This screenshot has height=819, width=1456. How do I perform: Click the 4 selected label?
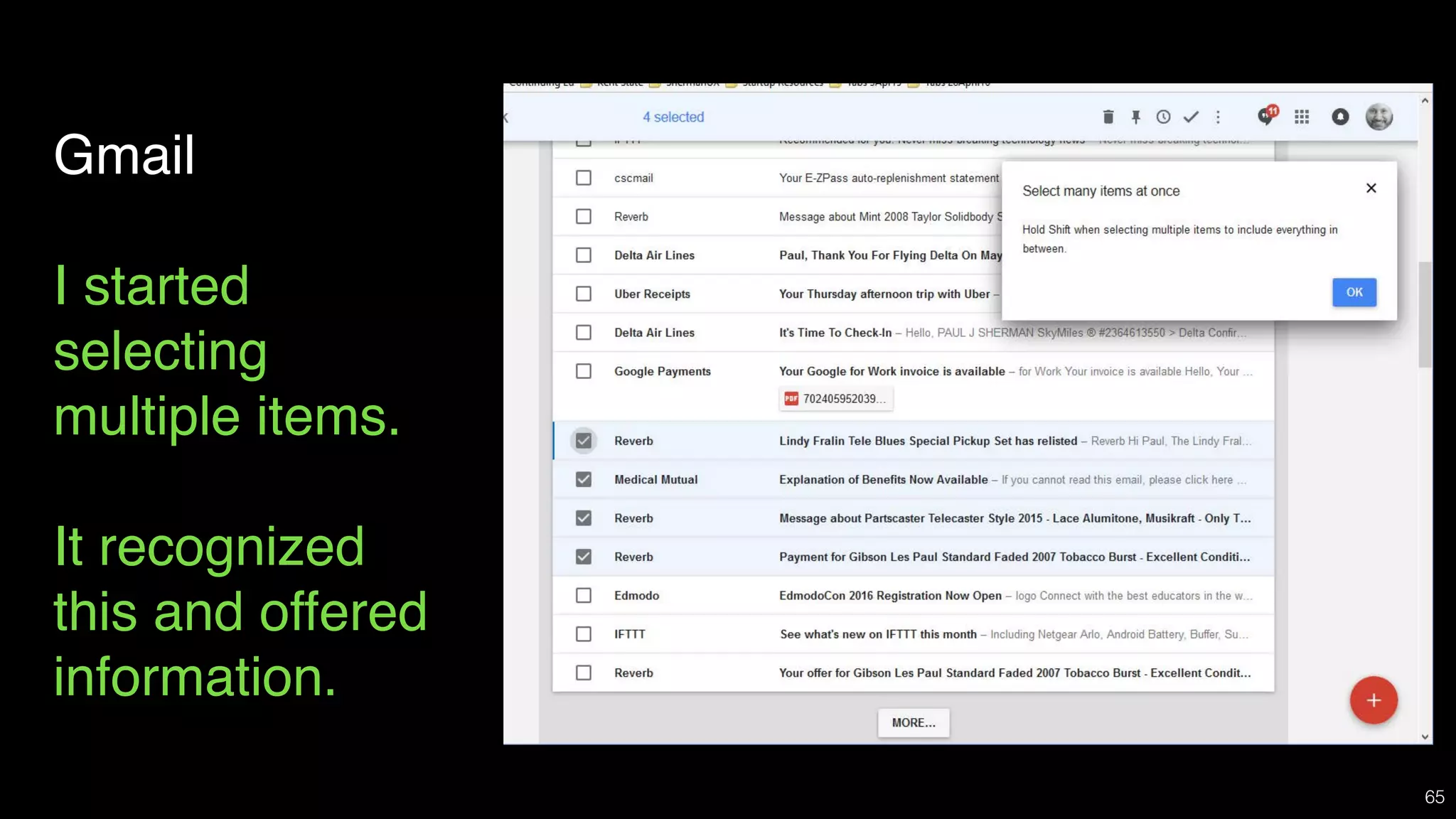click(x=673, y=117)
